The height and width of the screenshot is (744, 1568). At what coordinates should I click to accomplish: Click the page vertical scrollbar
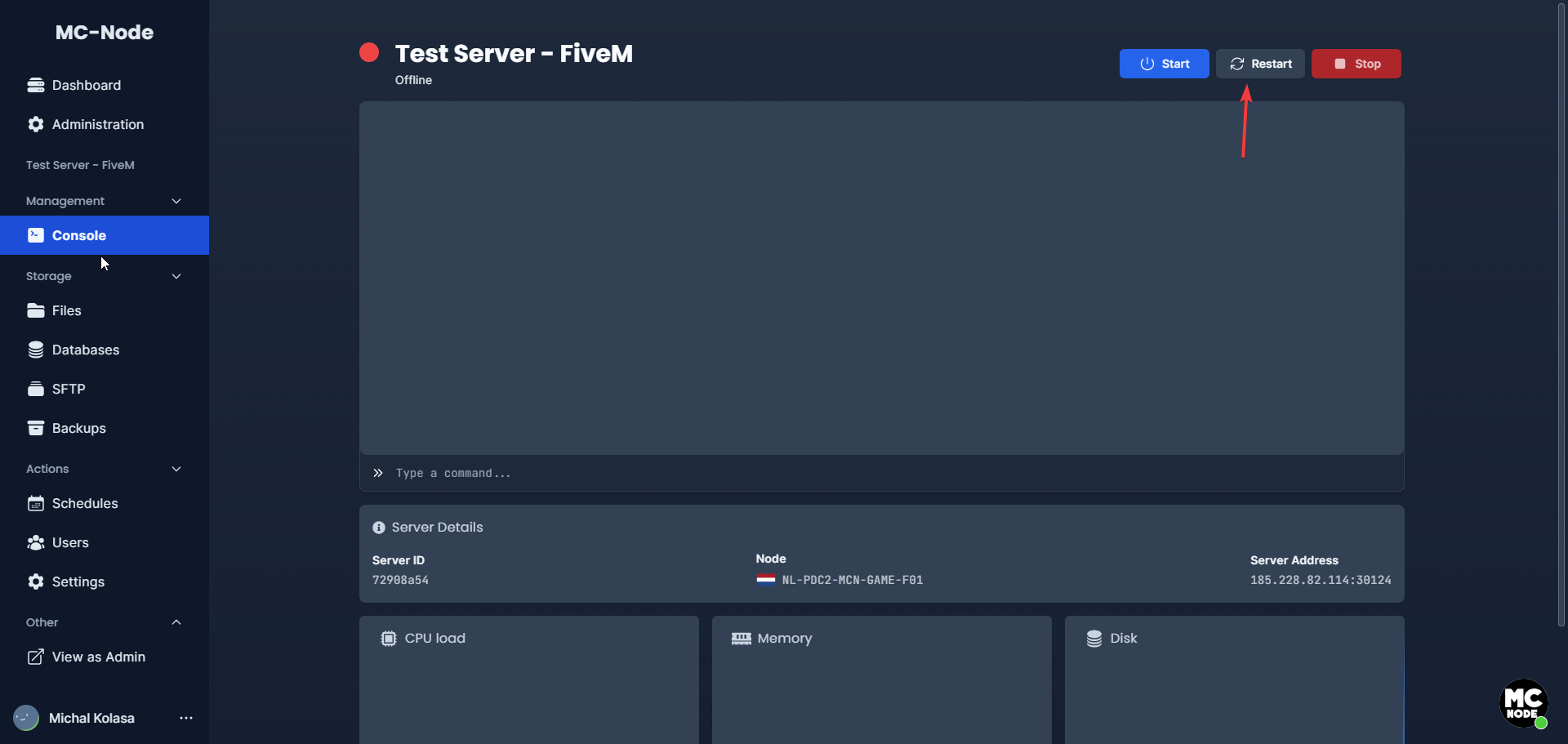click(x=1561, y=314)
